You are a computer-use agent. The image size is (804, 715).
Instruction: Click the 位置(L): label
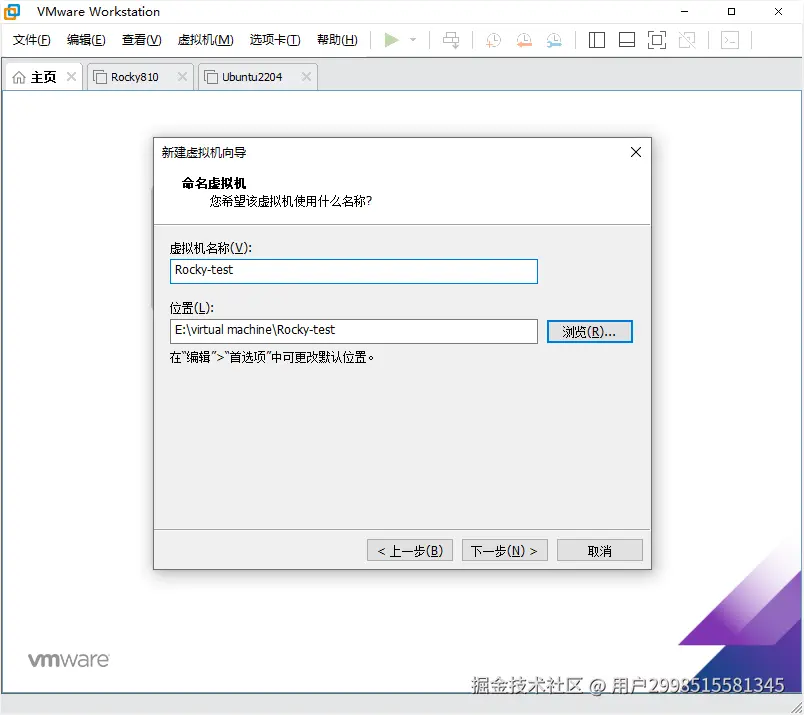[x=192, y=308]
